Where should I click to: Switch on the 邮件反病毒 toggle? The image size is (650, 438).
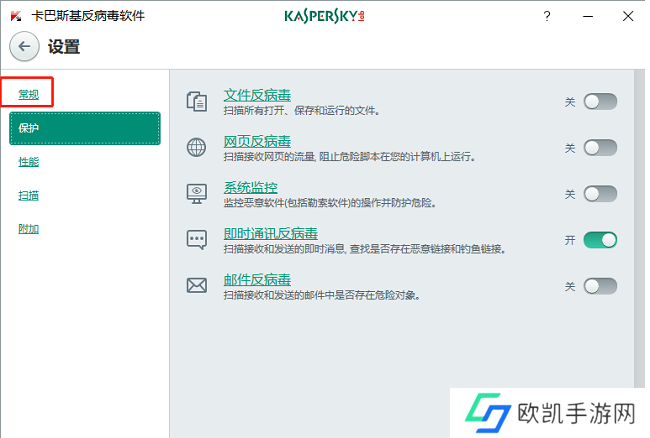600,286
